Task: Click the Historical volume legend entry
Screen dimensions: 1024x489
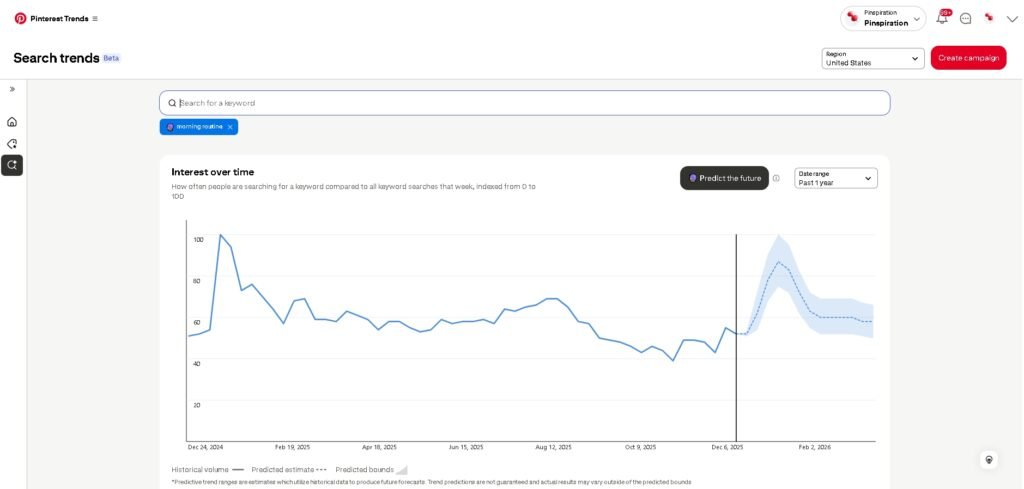Action: tap(207, 469)
